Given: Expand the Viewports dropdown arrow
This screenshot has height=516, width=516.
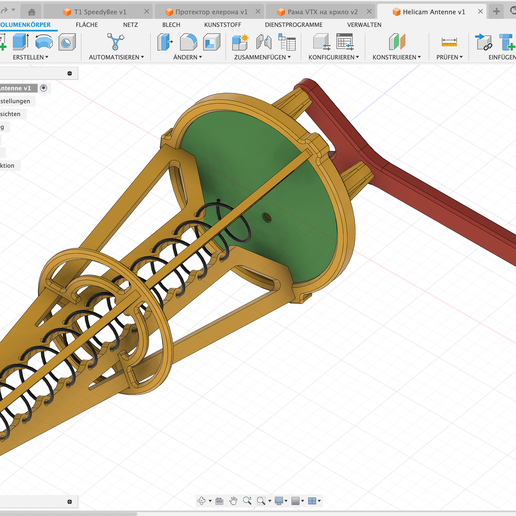Looking at the screenshot, I should [319, 501].
